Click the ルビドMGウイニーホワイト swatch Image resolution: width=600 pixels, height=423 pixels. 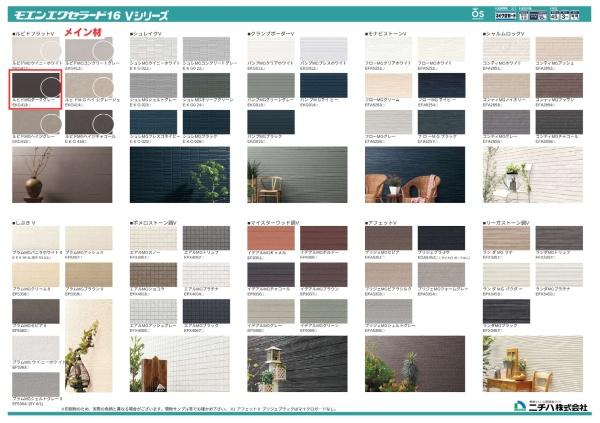pyautogui.click(x=36, y=49)
